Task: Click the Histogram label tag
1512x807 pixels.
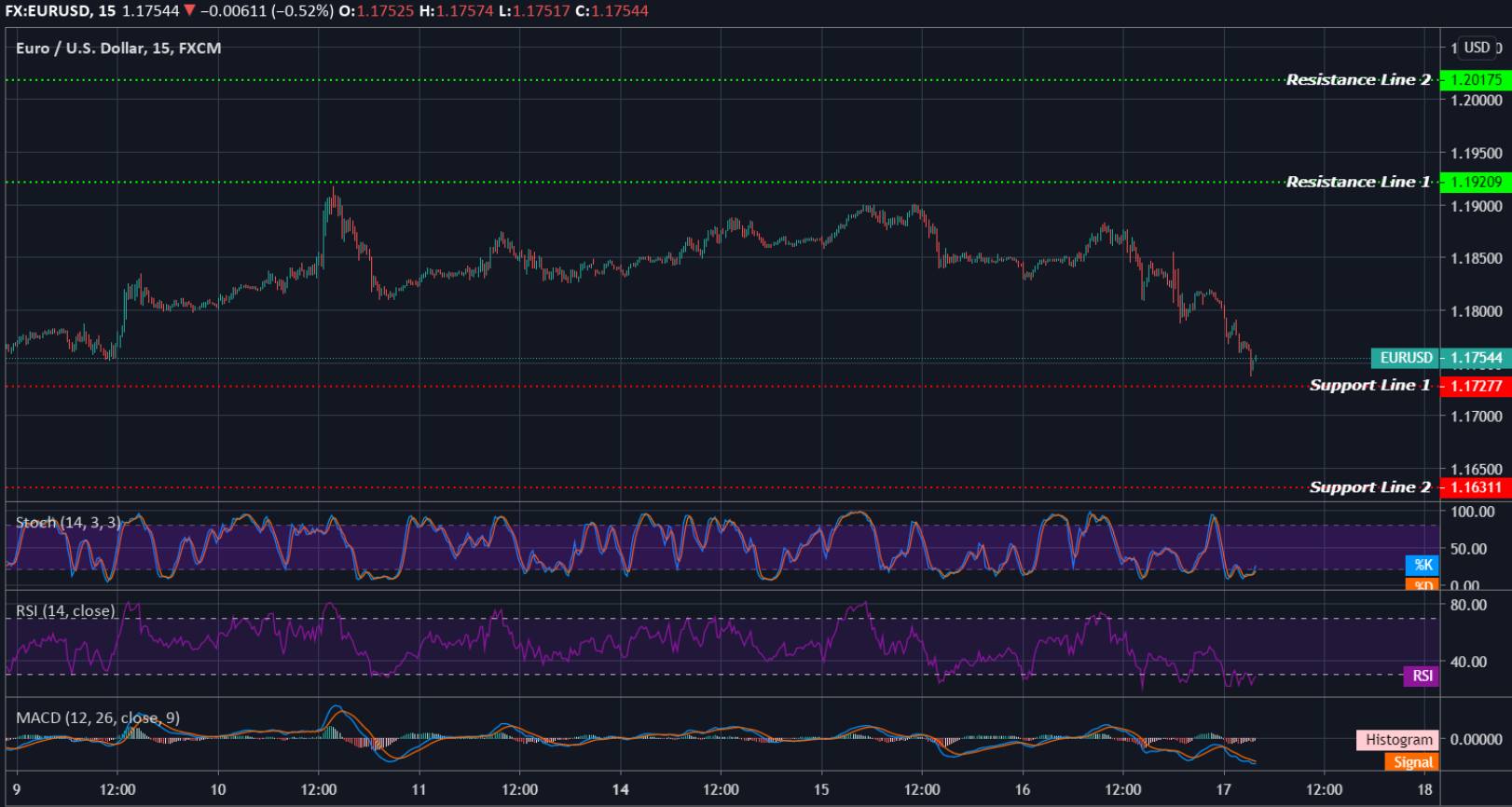Action: point(1397,740)
